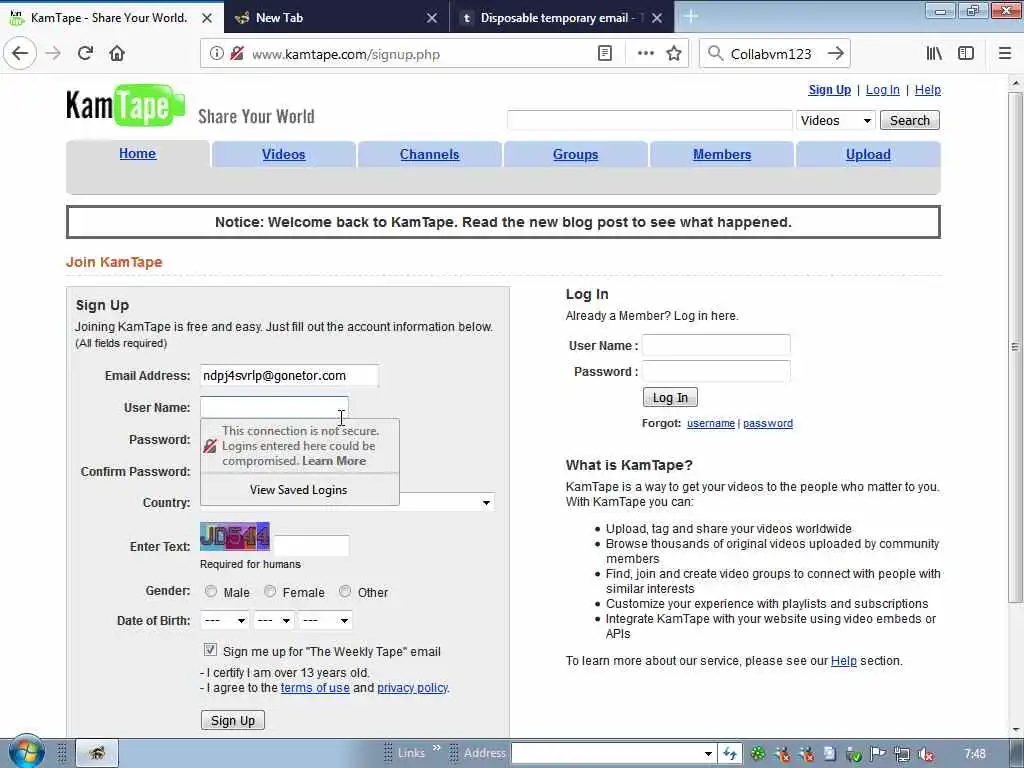Reload the current page

tap(85, 53)
